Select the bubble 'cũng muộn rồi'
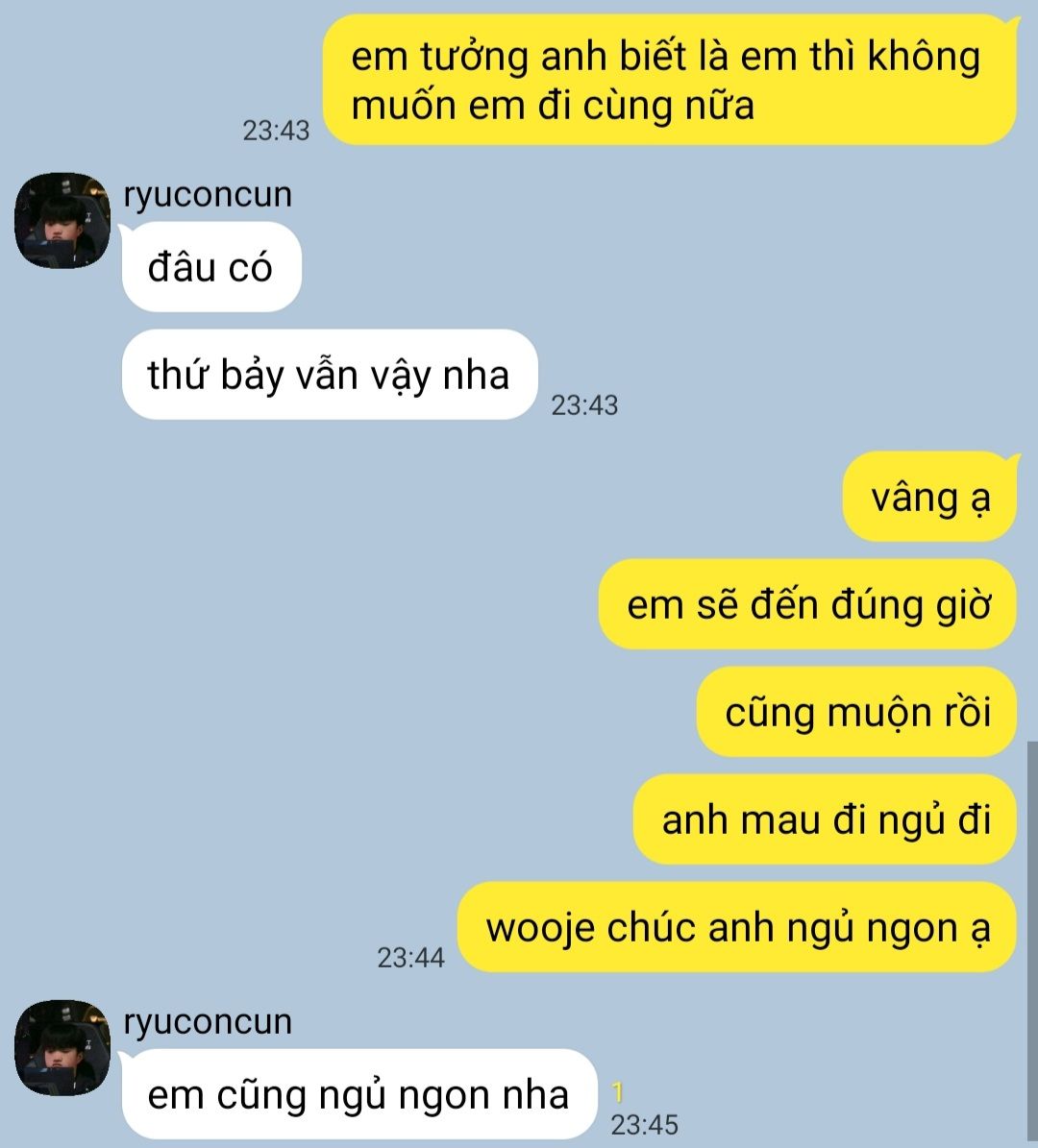The image size is (1038, 1148). 857,712
